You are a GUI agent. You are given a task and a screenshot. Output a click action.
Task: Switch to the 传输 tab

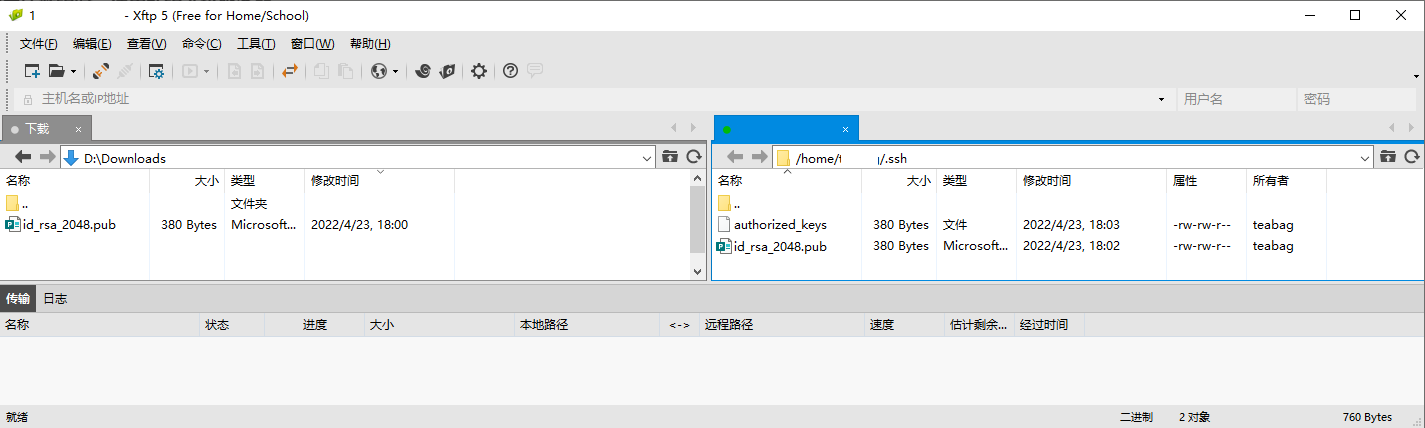click(x=18, y=298)
